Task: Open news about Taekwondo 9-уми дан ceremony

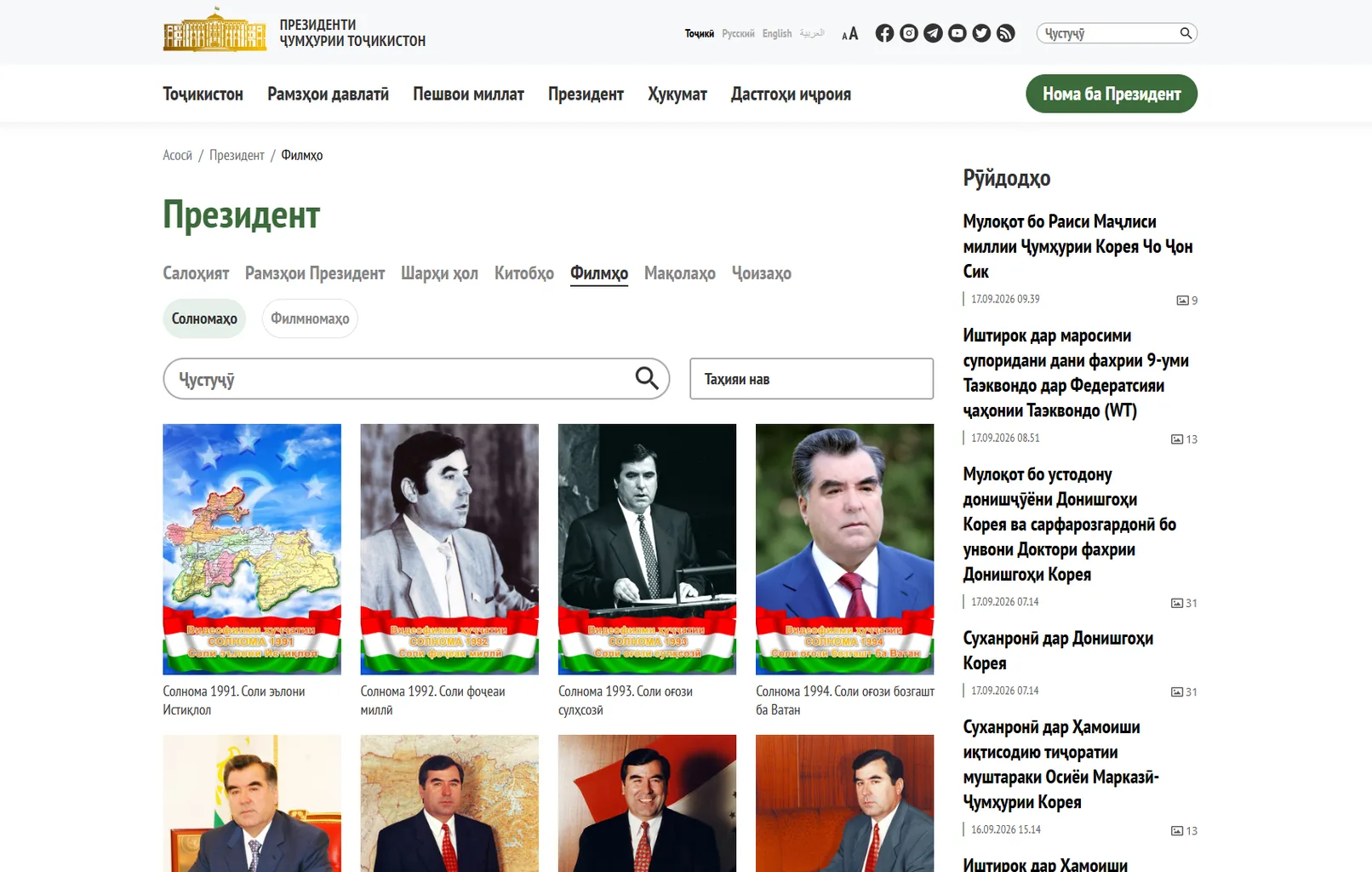Action: point(1076,373)
